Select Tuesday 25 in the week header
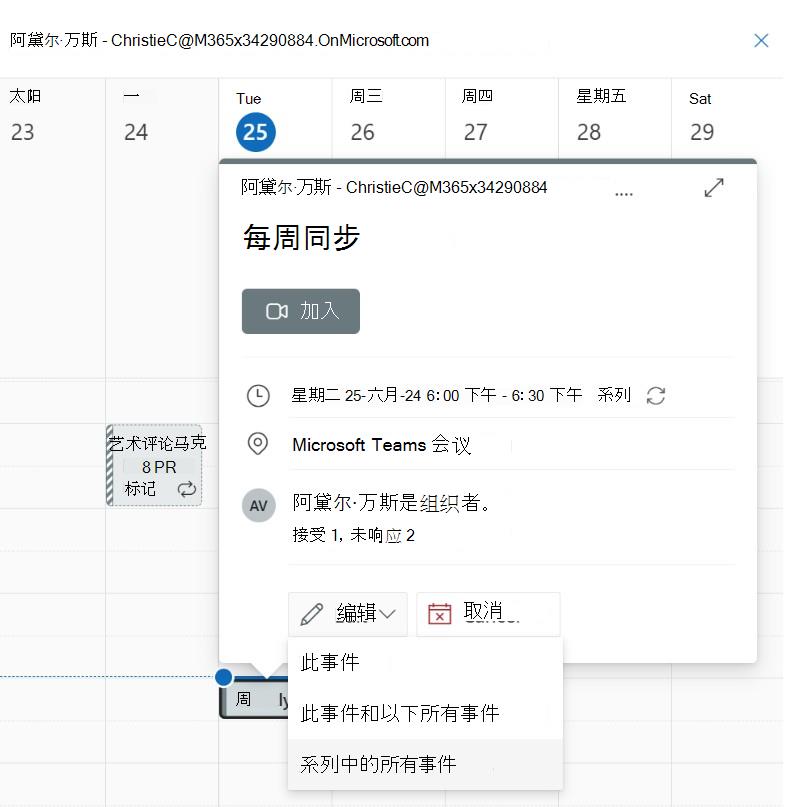 tap(256, 132)
